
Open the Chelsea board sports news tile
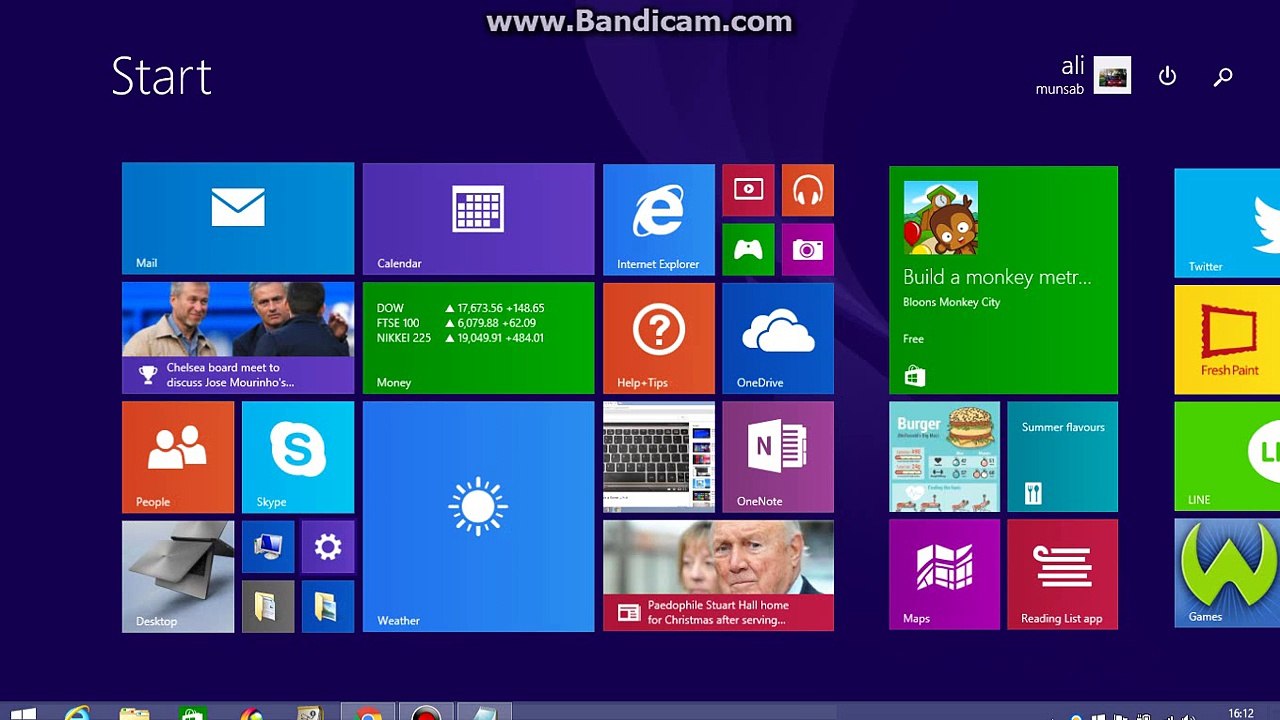(238, 338)
